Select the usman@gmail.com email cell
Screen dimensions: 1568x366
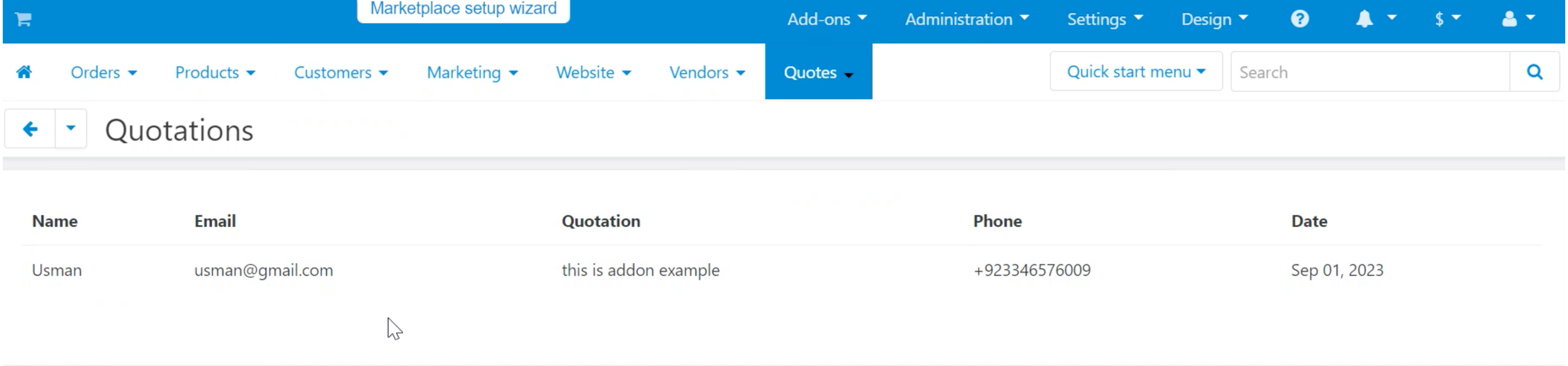[x=264, y=271]
